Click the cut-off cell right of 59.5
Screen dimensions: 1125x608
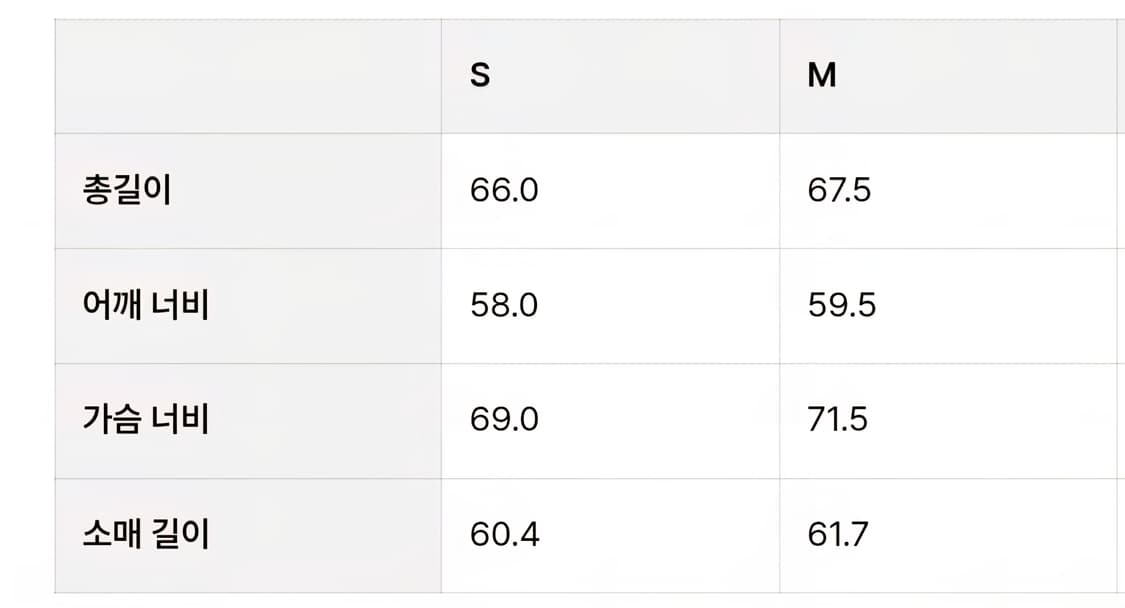pos(1120,305)
